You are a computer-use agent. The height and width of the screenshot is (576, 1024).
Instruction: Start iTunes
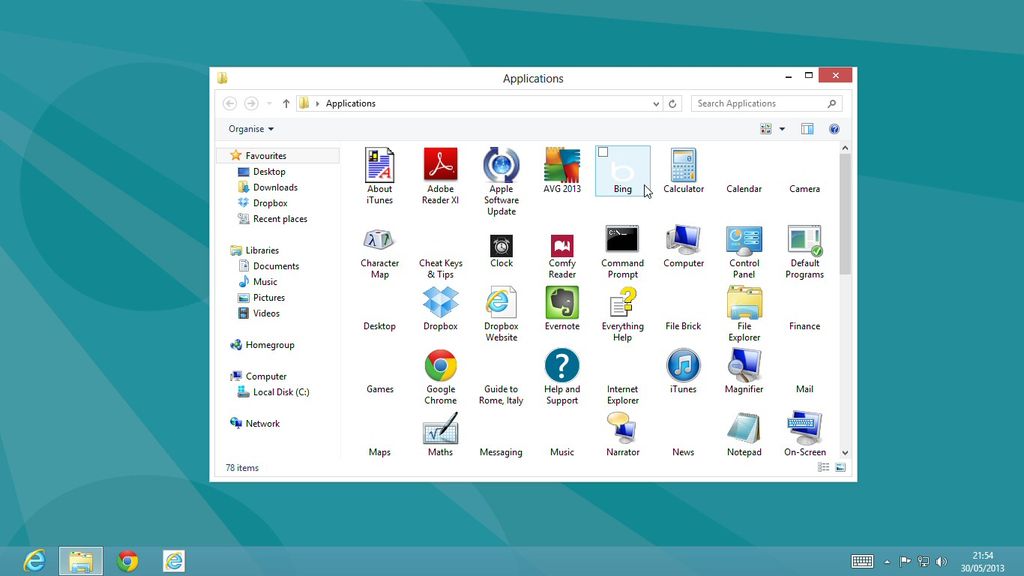click(683, 363)
